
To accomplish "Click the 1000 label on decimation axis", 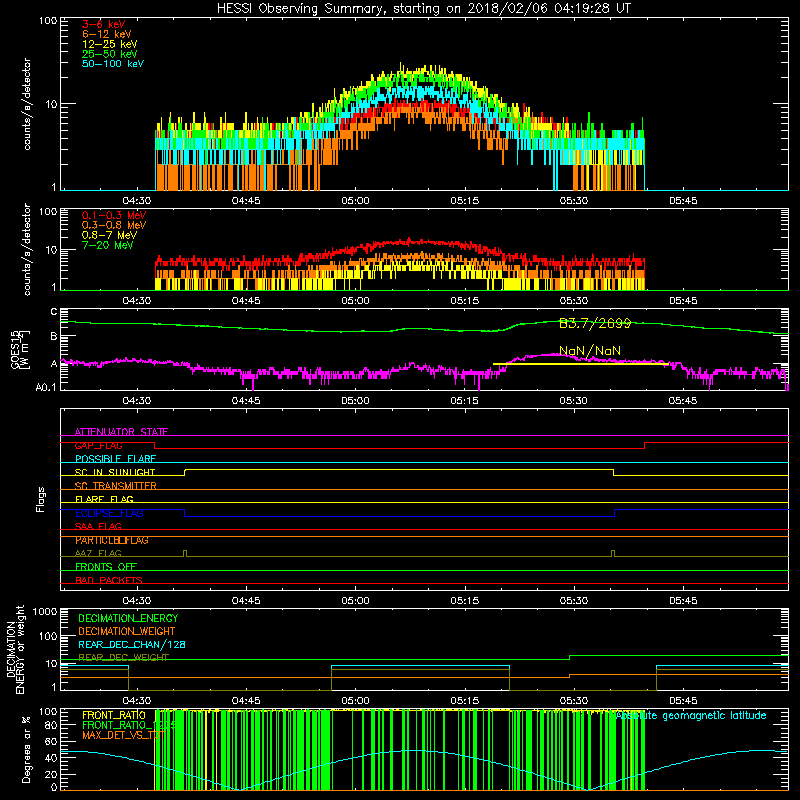I will pos(45,611).
